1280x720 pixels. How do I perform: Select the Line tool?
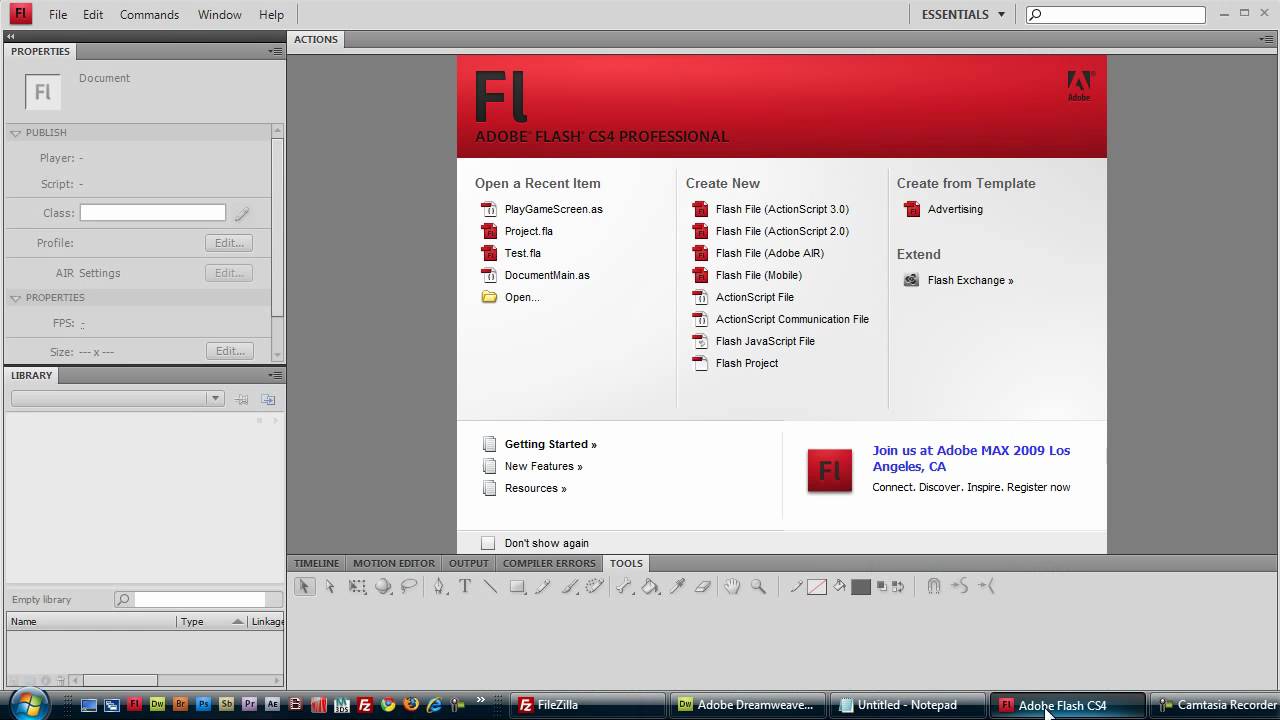tap(491, 587)
